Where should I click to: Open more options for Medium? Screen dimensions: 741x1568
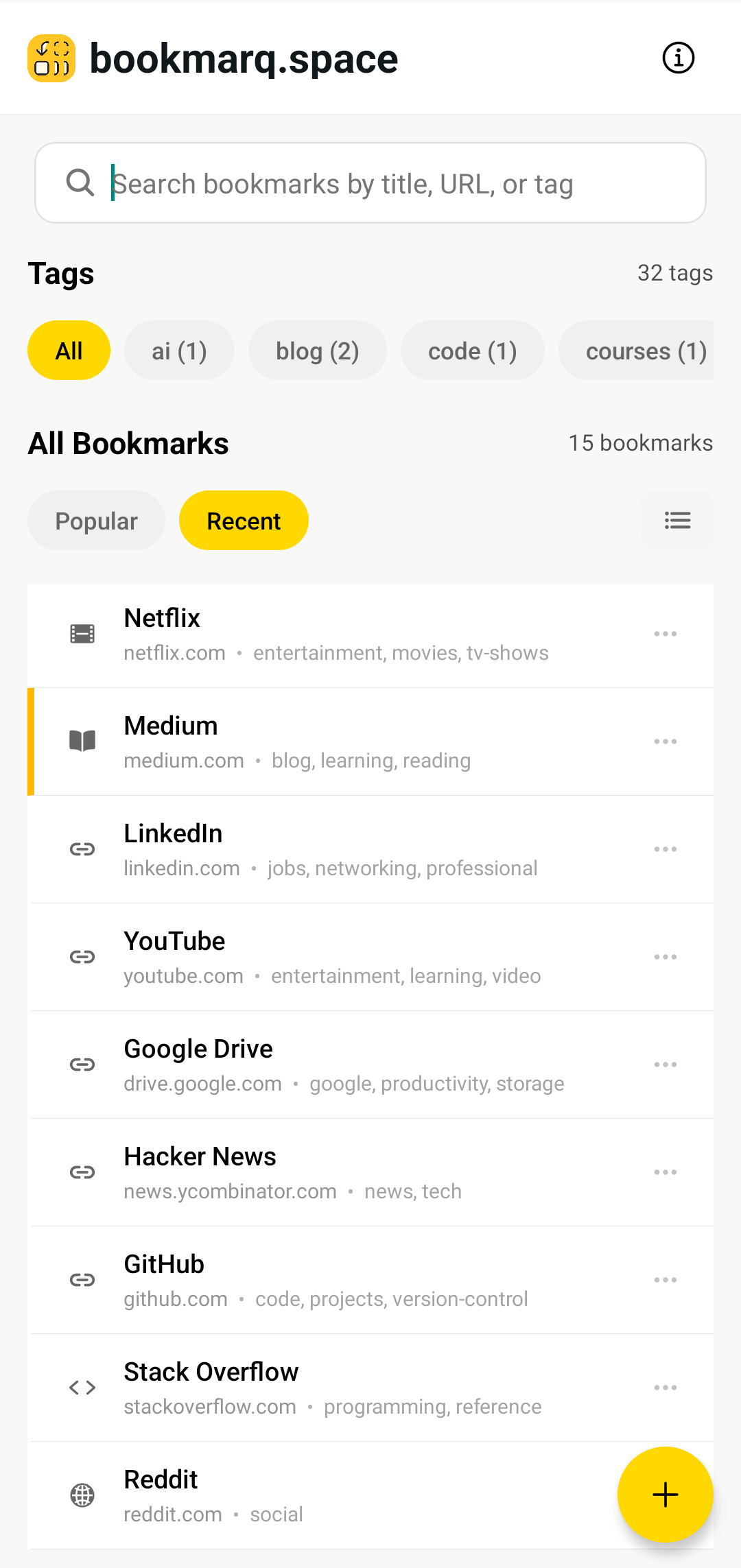[666, 741]
